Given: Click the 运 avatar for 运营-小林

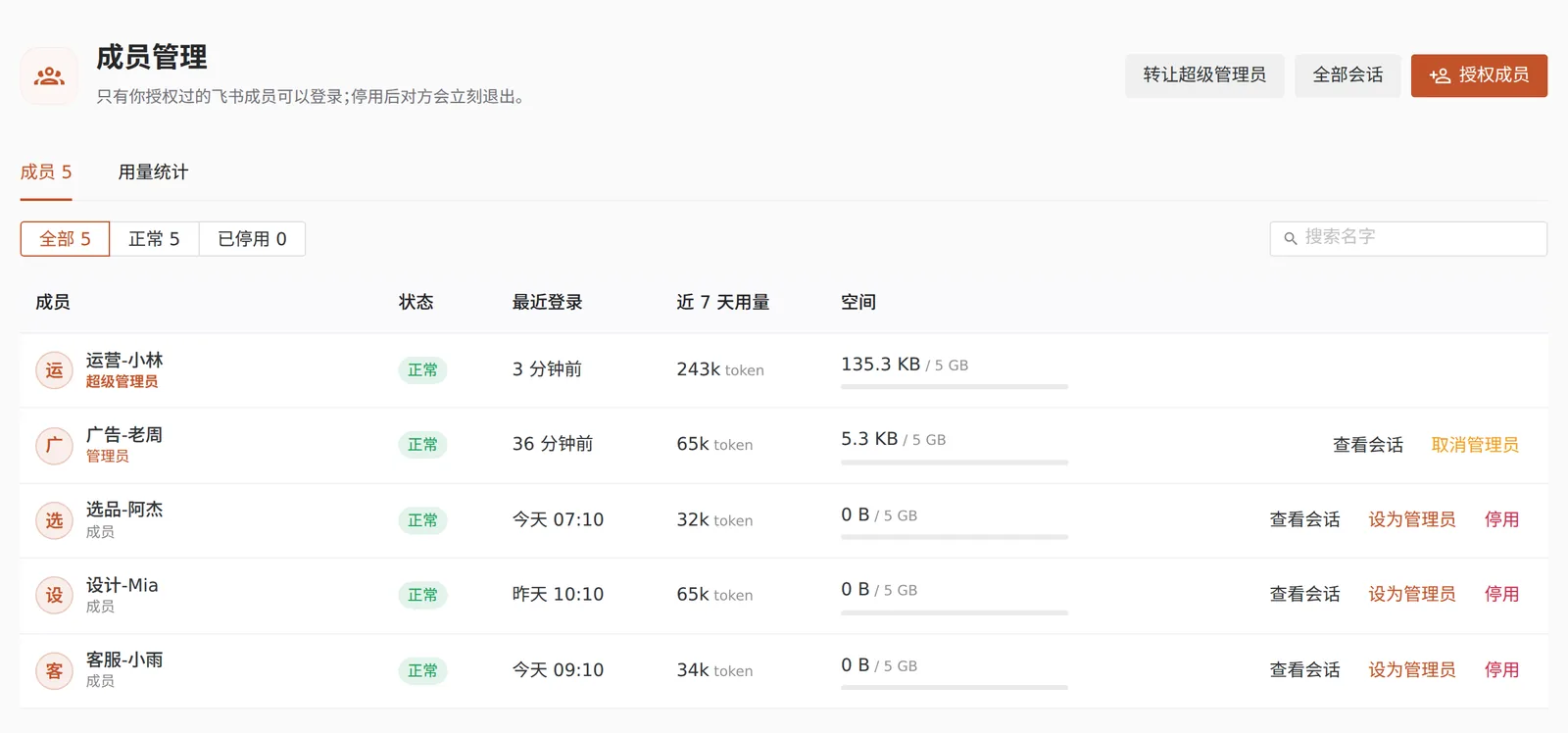Looking at the screenshot, I should tap(54, 370).
